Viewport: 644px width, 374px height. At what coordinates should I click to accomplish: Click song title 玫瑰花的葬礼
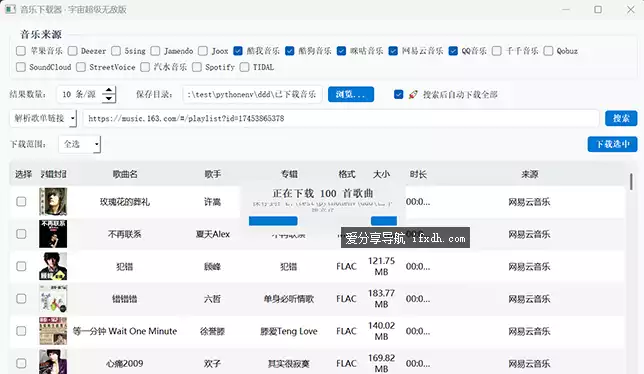(125, 202)
